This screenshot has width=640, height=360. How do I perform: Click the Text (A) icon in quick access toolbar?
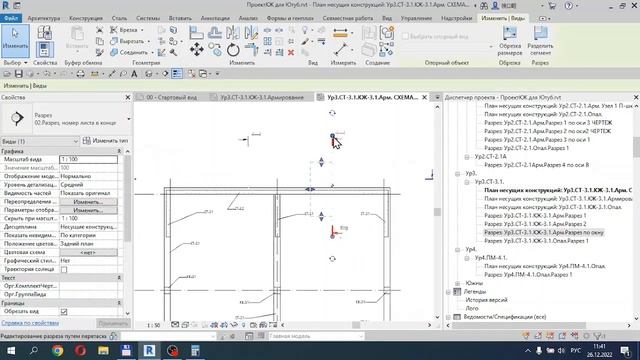(134, 74)
